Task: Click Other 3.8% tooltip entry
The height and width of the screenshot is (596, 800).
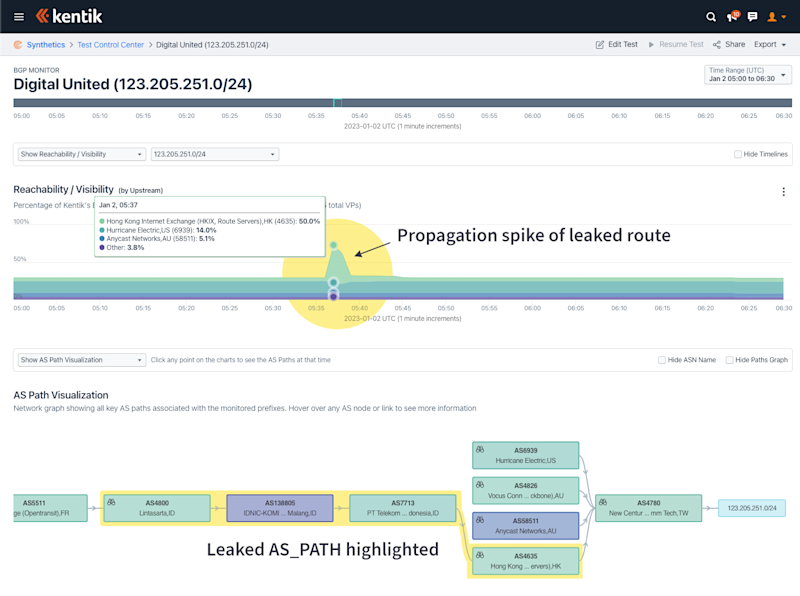Action: point(122,247)
